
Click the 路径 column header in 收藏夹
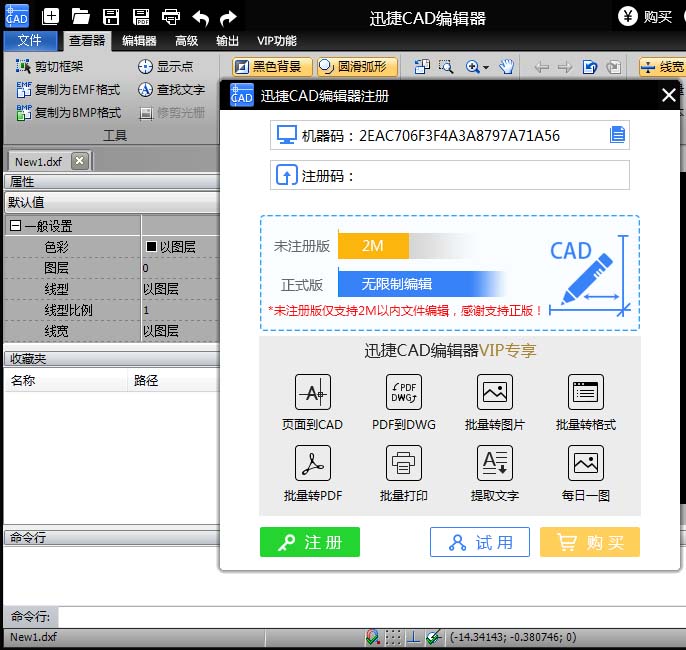pos(173,380)
